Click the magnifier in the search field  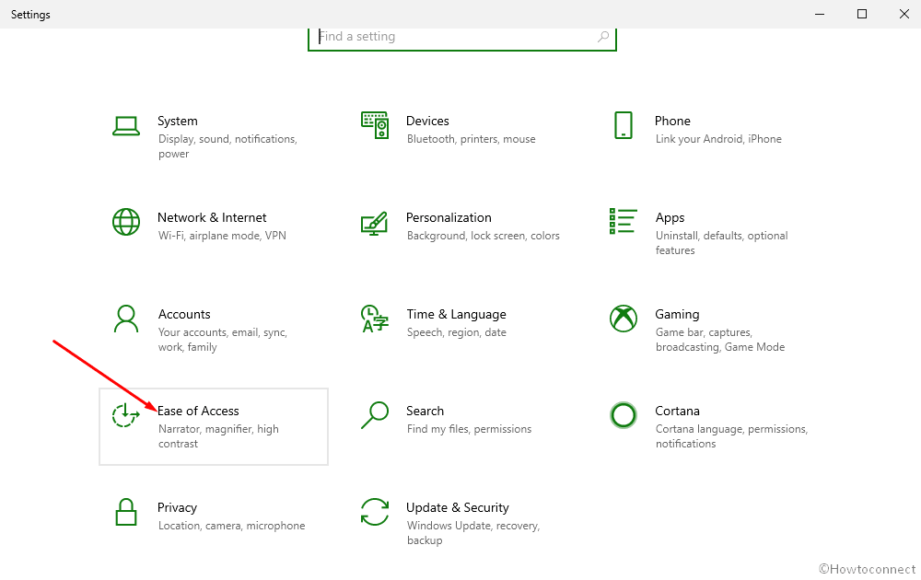pyautogui.click(x=603, y=37)
